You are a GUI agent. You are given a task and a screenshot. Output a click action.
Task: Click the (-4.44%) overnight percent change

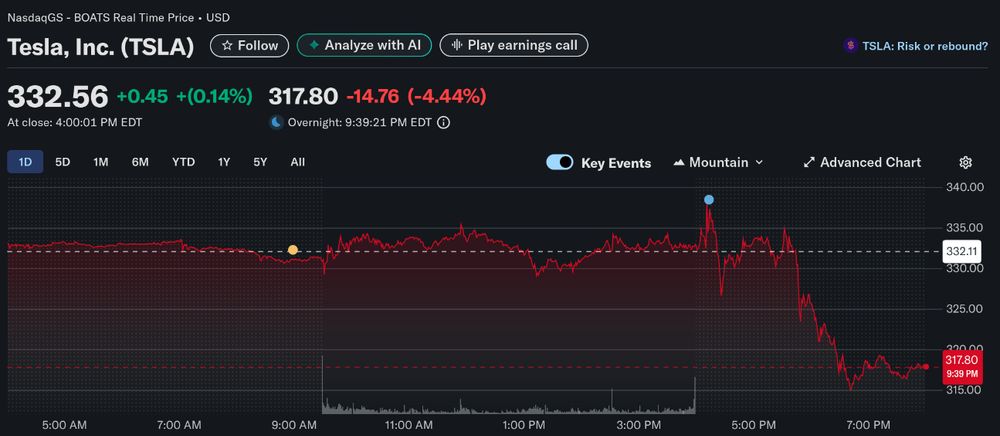tap(446, 96)
